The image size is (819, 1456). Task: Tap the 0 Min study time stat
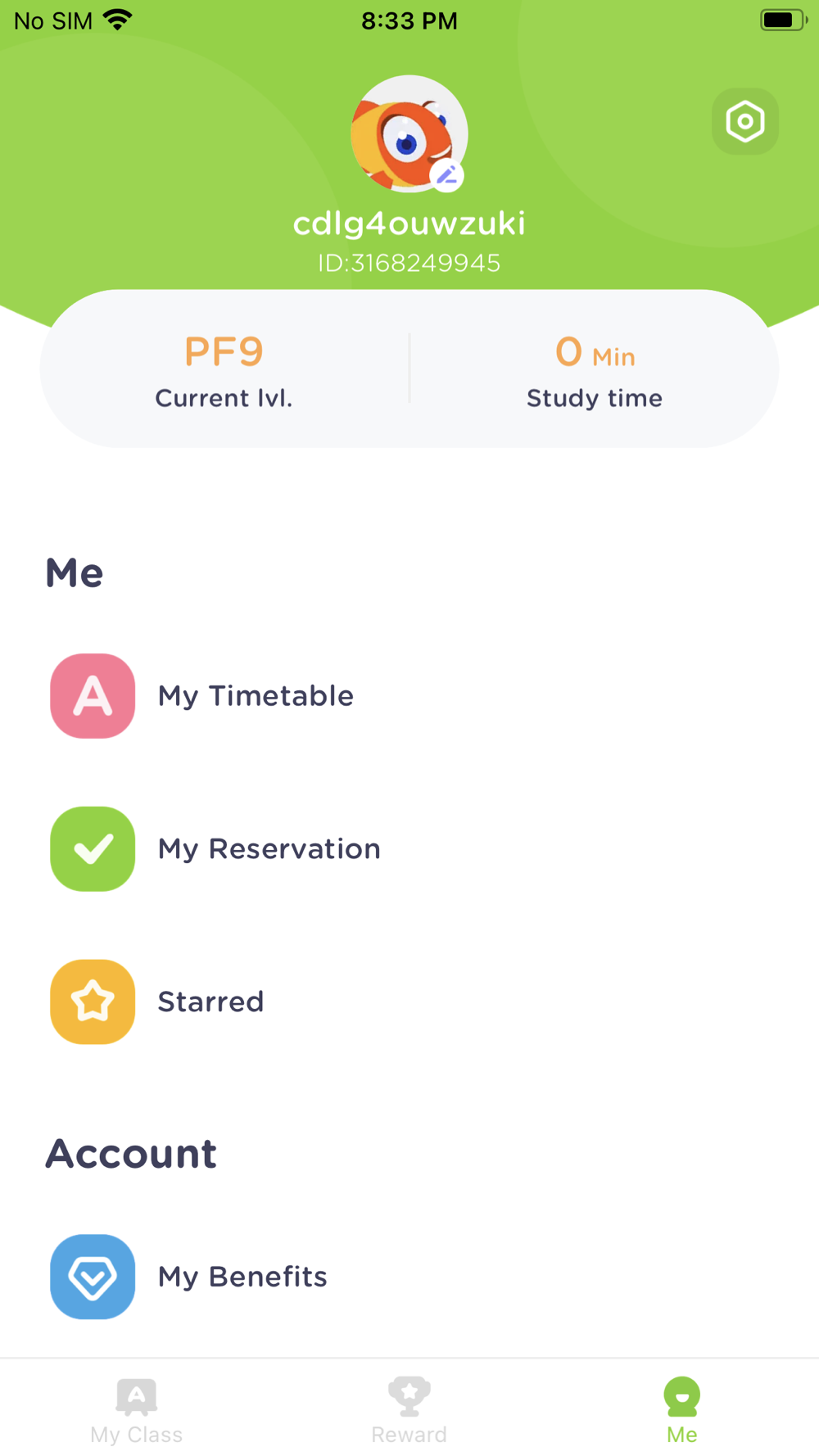tap(595, 353)
